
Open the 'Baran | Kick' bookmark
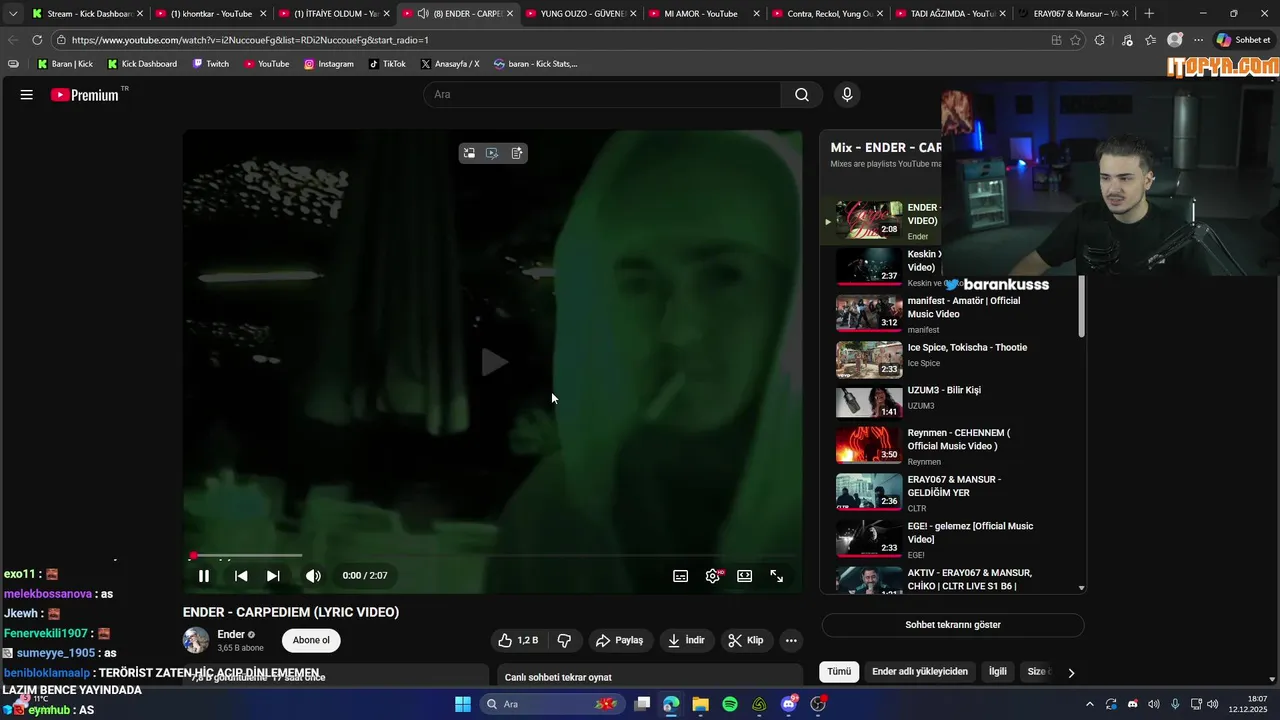[x=65, y=64]
